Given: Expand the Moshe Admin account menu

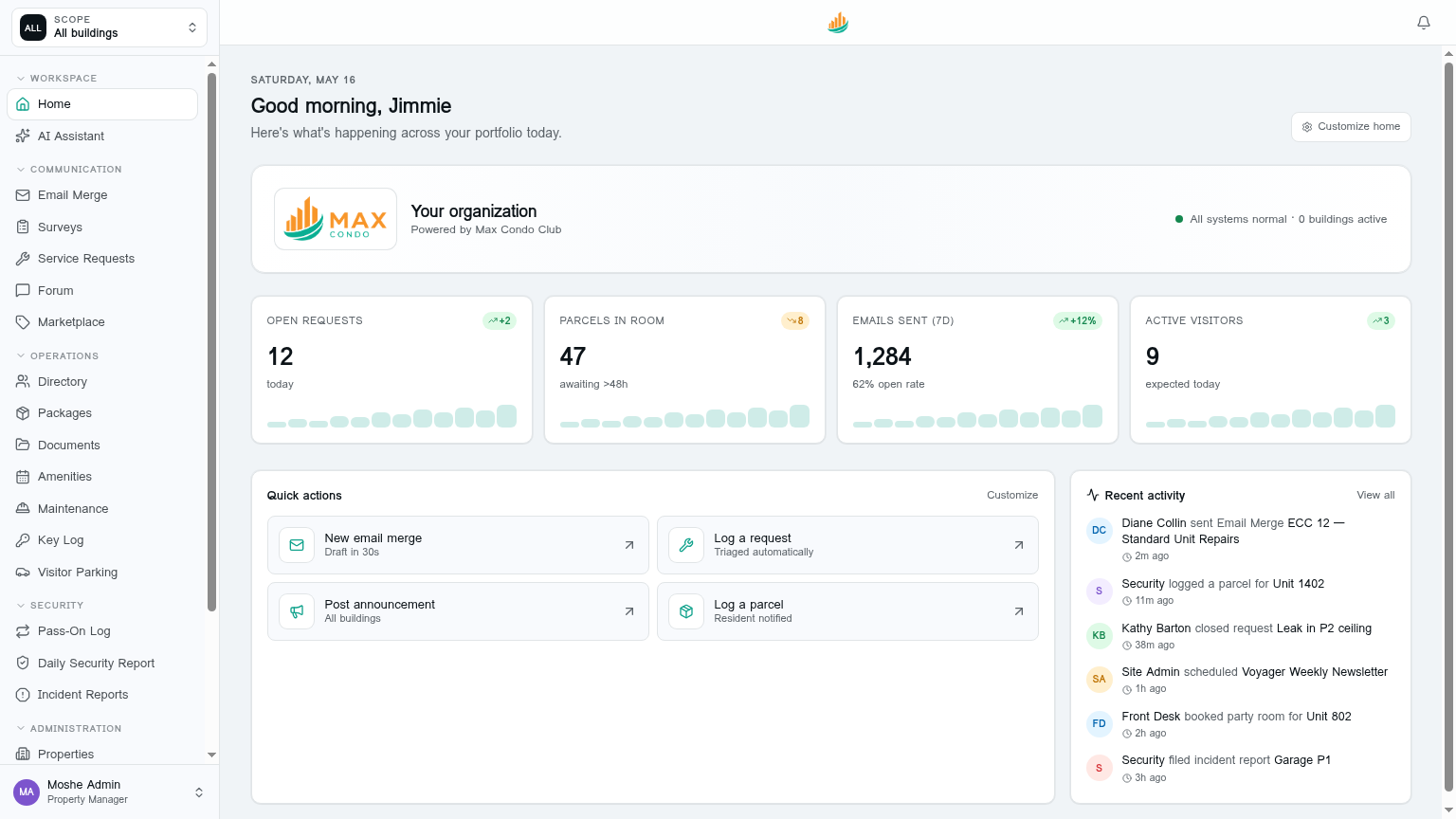Looking at the screenshot, I should (x=110, y=792).
